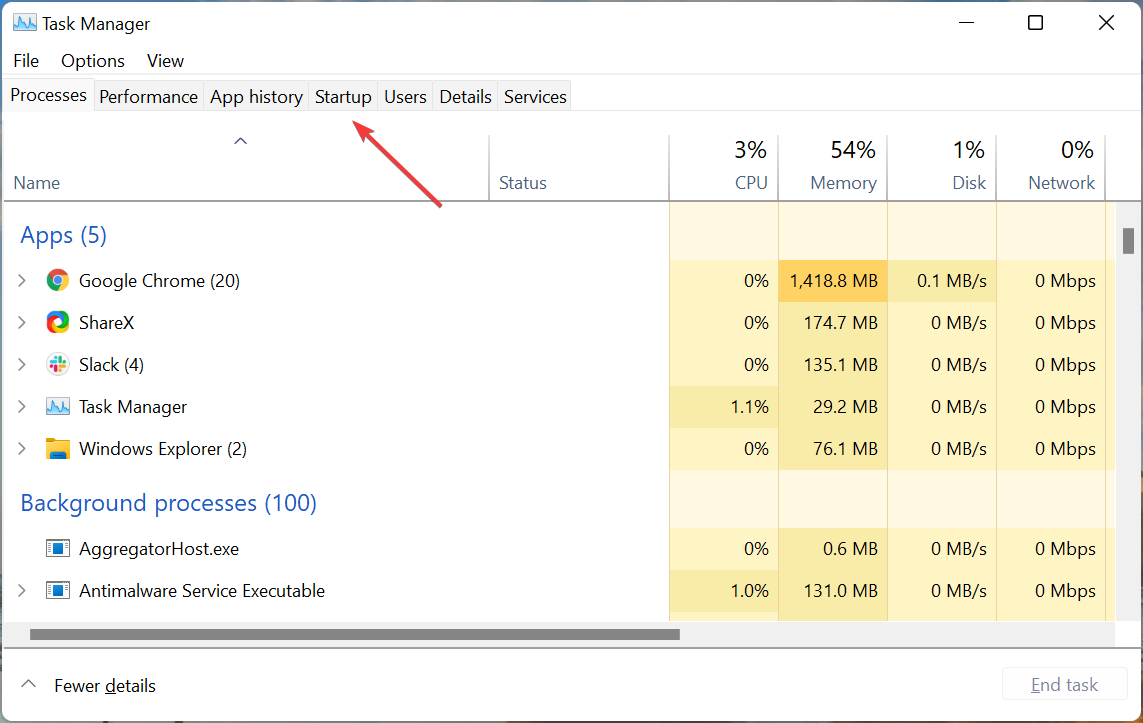Click the Task Manager process icon in the list
Viewport: 1143px width, 723px height.
pos(58,407)
